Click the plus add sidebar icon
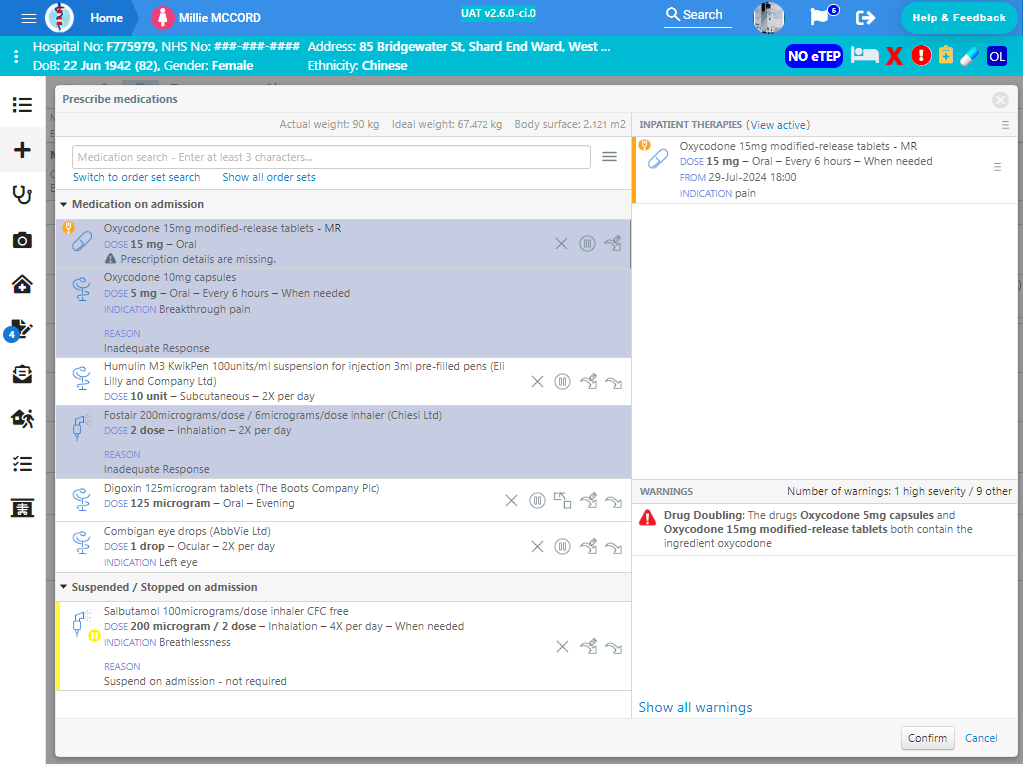The image size is (1023, 767). [22, 150]
